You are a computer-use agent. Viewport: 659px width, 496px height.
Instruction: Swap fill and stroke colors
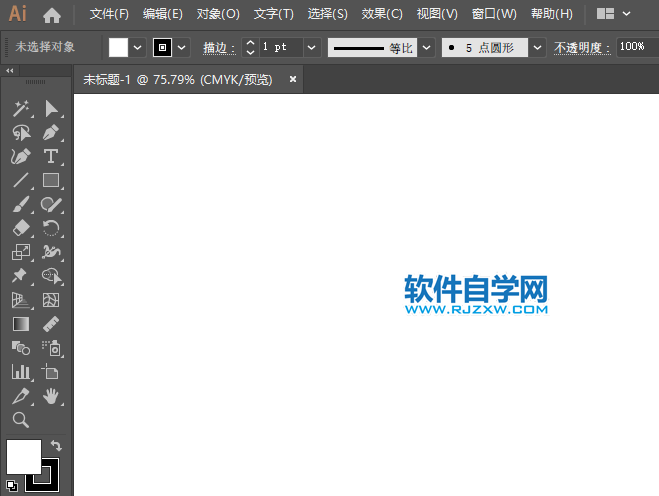pyautogui.click(x=56, y=445)
